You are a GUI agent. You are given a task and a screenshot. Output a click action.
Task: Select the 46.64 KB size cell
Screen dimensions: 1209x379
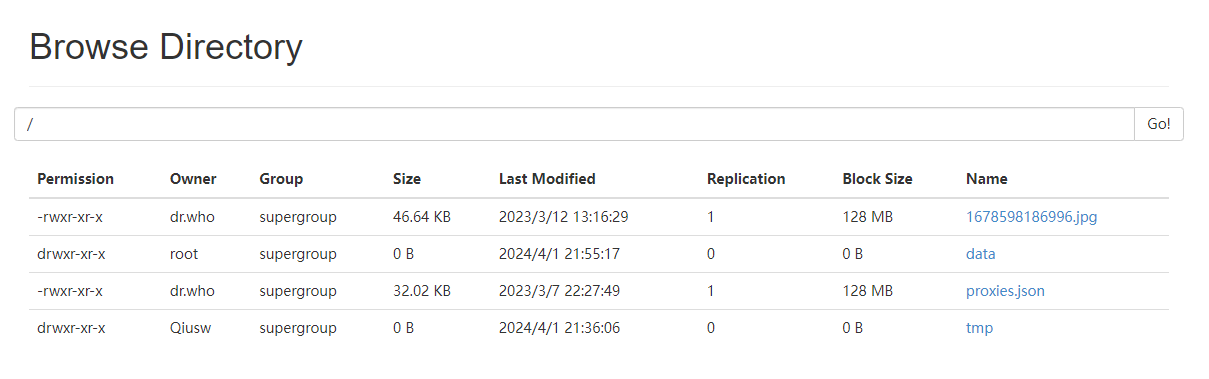[423, 217]
